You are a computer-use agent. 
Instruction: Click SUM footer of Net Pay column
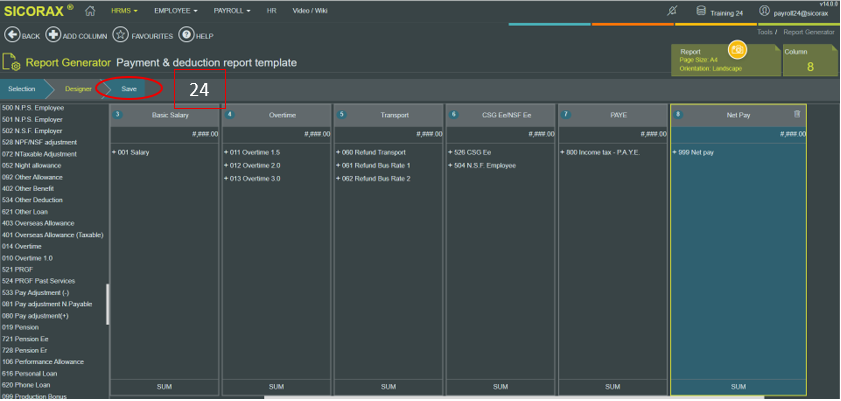tap(738, 387)
